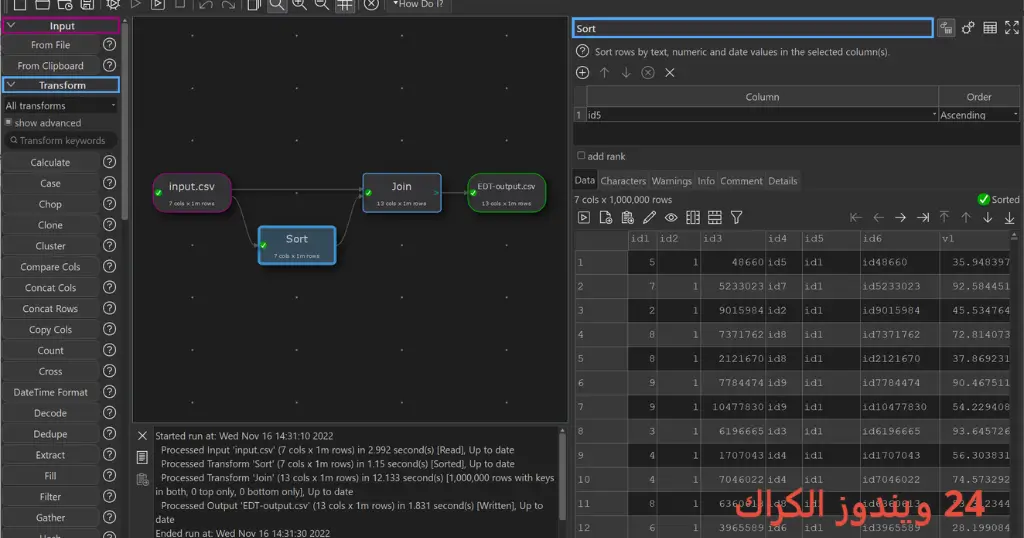
Task: Toggle the grid display toolbar icon
Action: coord(345,5)
